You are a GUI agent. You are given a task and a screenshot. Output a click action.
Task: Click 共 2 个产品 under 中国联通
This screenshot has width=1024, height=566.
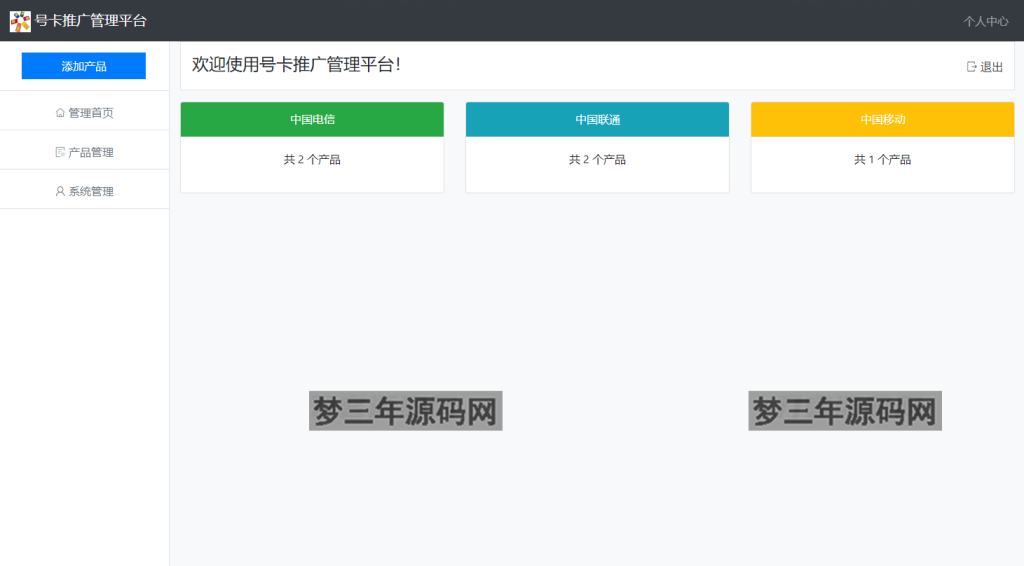coord(597,159)
